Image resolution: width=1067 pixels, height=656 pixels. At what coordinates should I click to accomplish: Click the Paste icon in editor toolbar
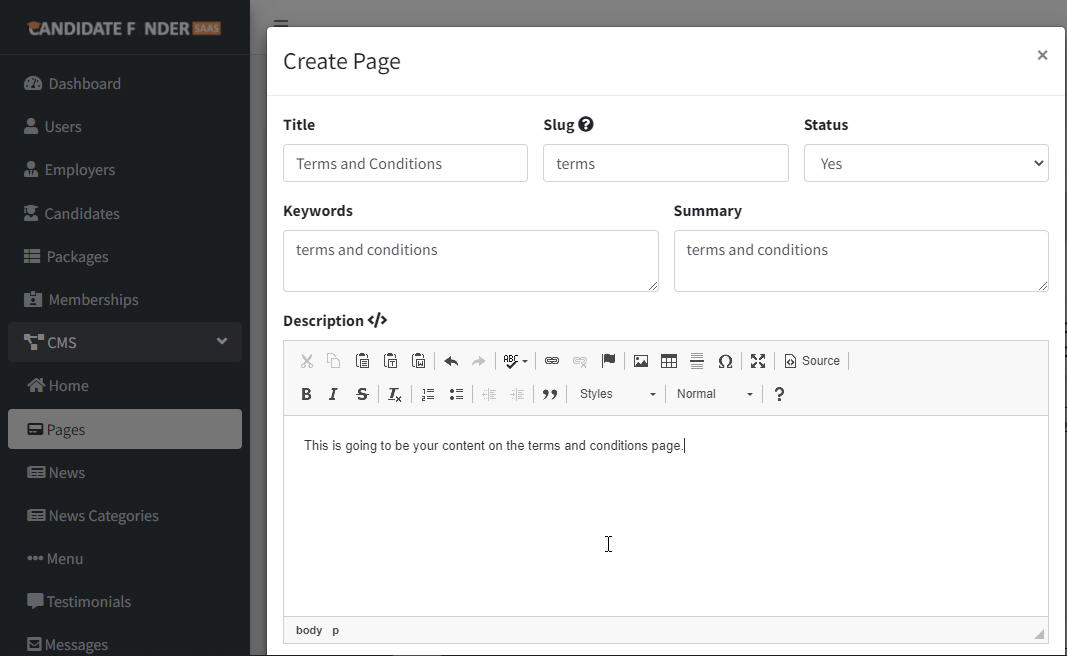pos(362,361)
